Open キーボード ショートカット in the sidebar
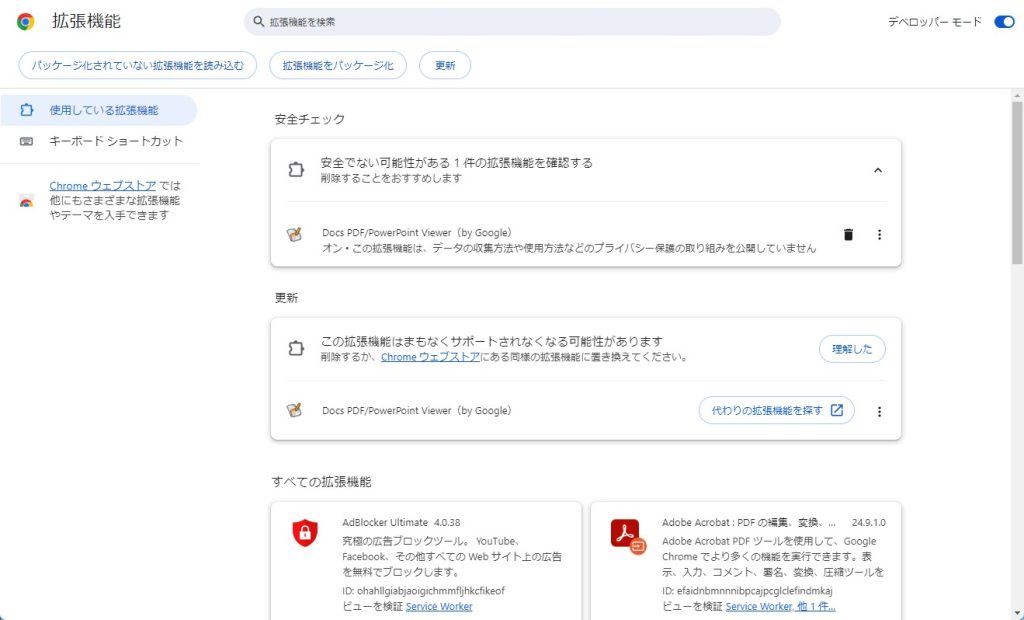 click(x=116, y=141)
